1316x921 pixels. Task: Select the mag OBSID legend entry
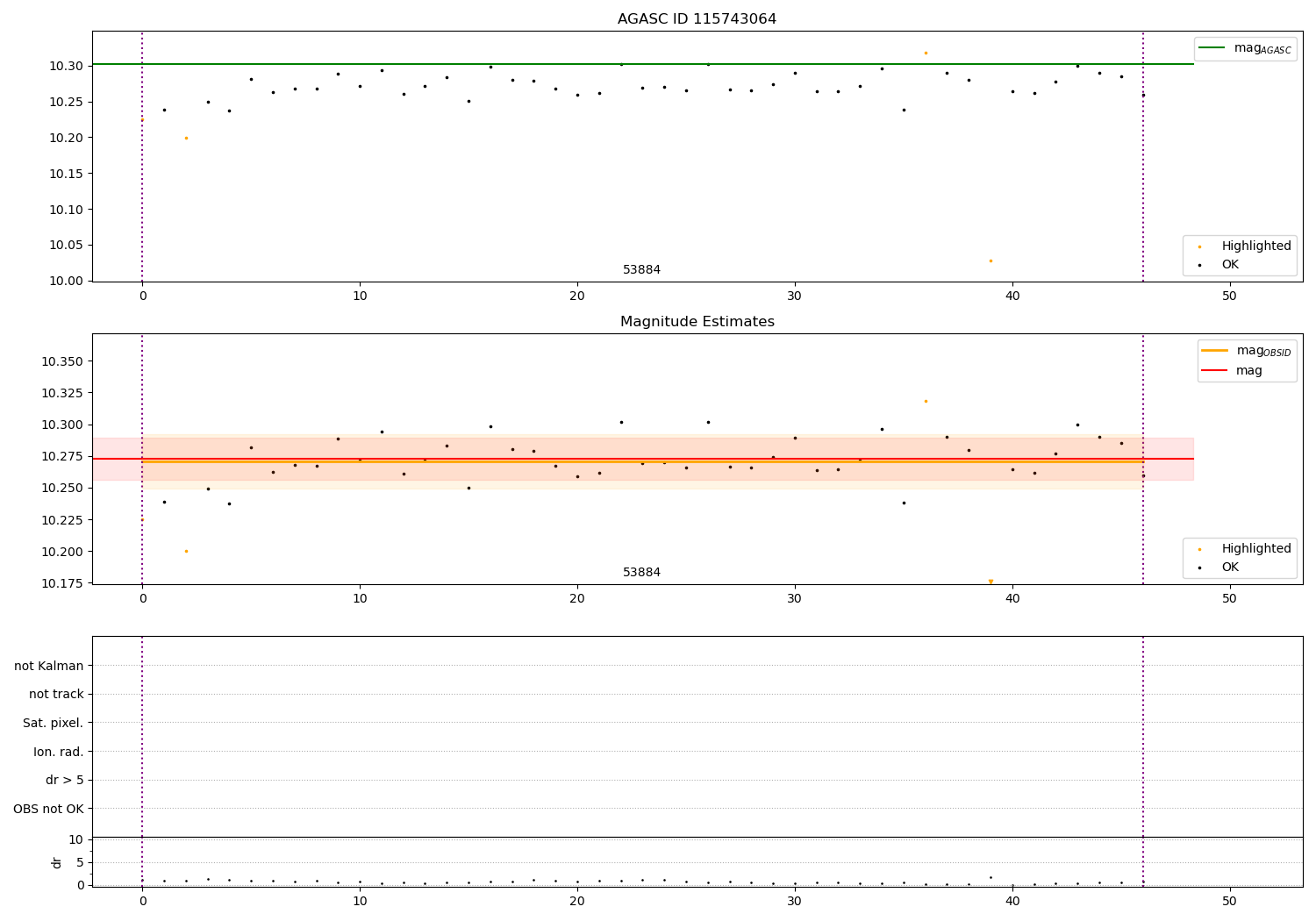1247,351
